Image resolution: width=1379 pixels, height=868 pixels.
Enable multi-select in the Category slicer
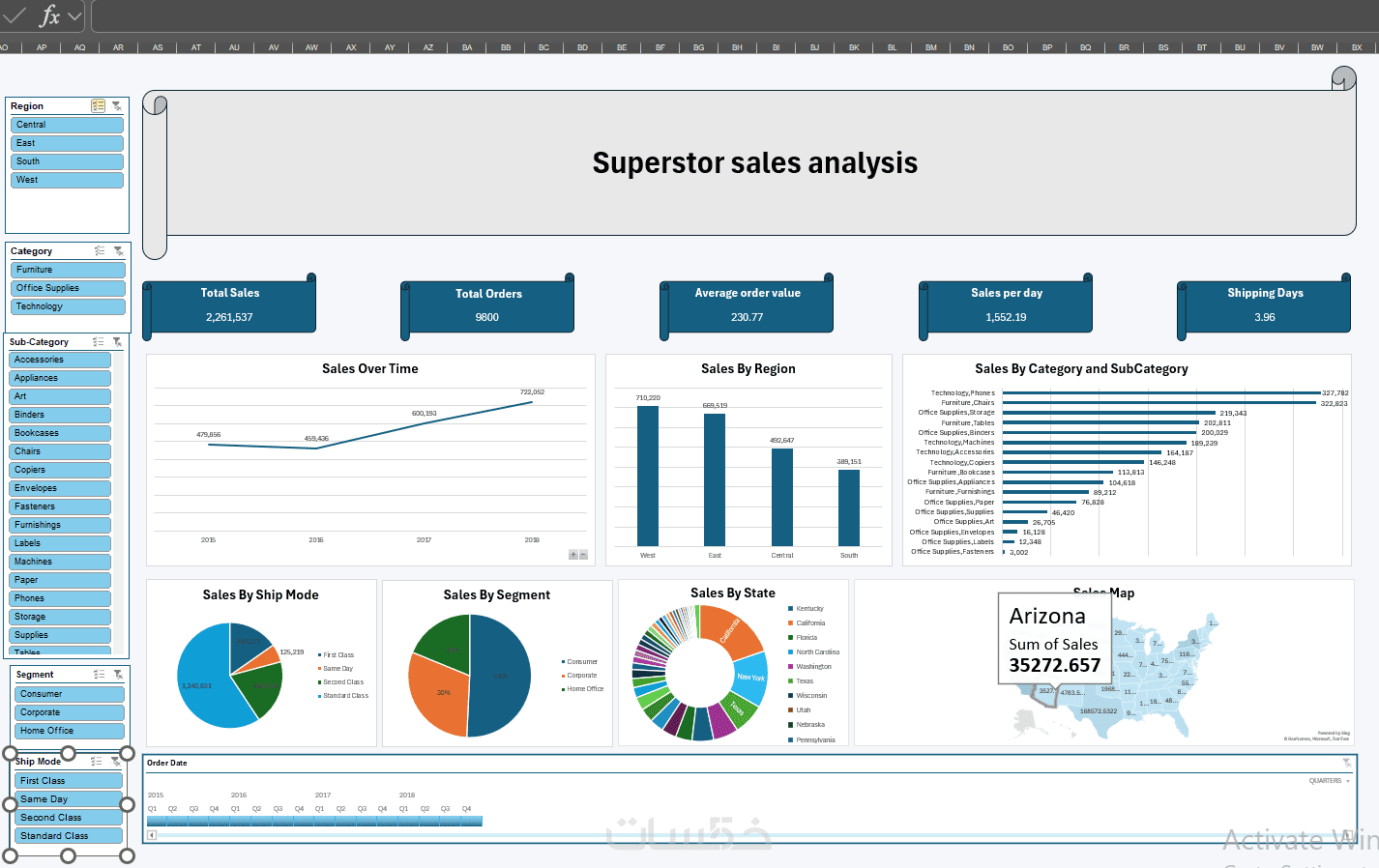point(100,251)
